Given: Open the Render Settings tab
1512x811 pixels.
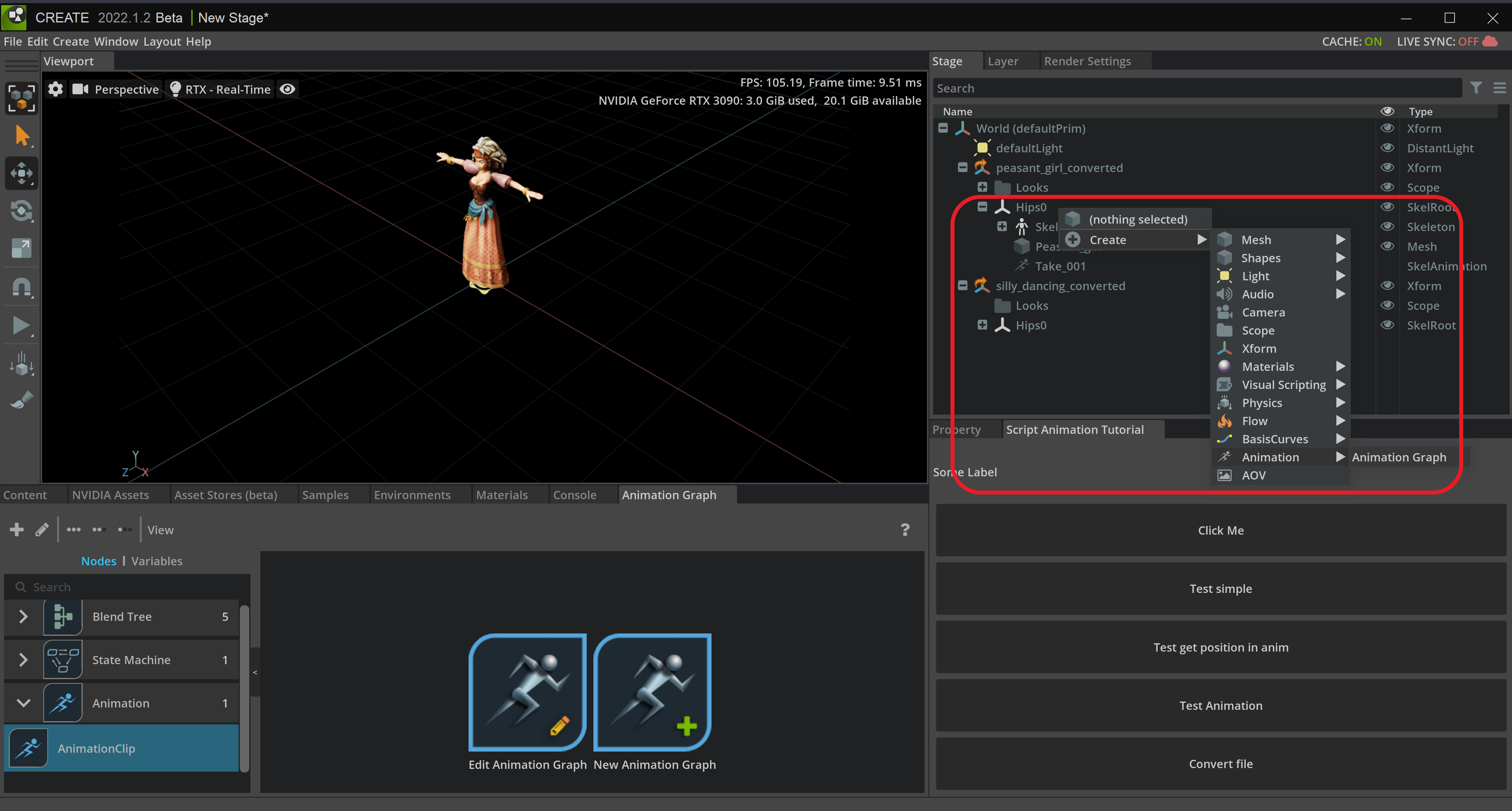Looking at the screenshot, I should click(x=1087, y=61).
